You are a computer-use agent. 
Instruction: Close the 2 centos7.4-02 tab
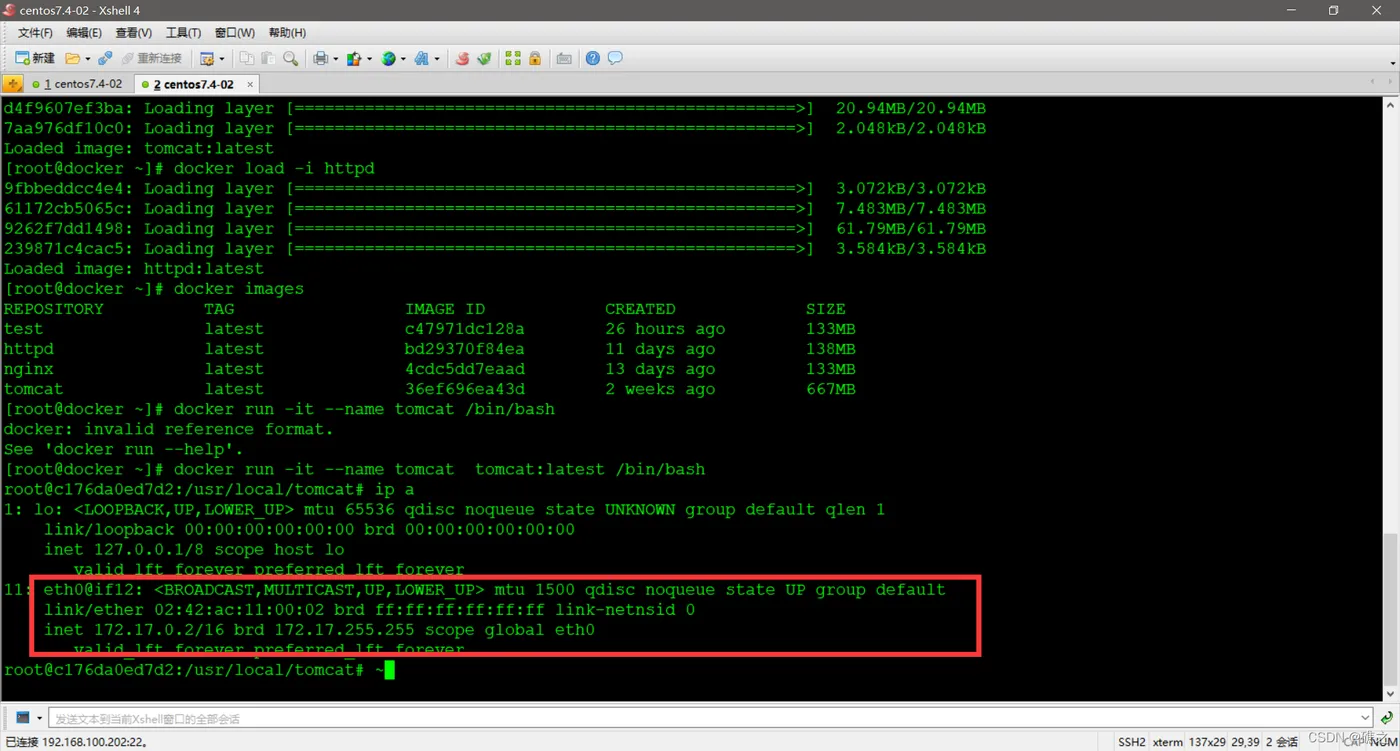click(250, 85)
